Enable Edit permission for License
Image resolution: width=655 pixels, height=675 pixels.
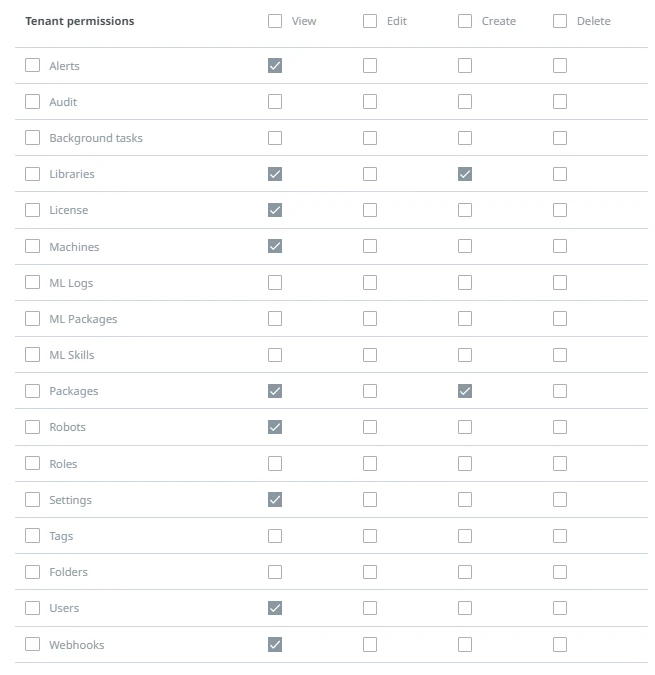[x=370, y=210]
